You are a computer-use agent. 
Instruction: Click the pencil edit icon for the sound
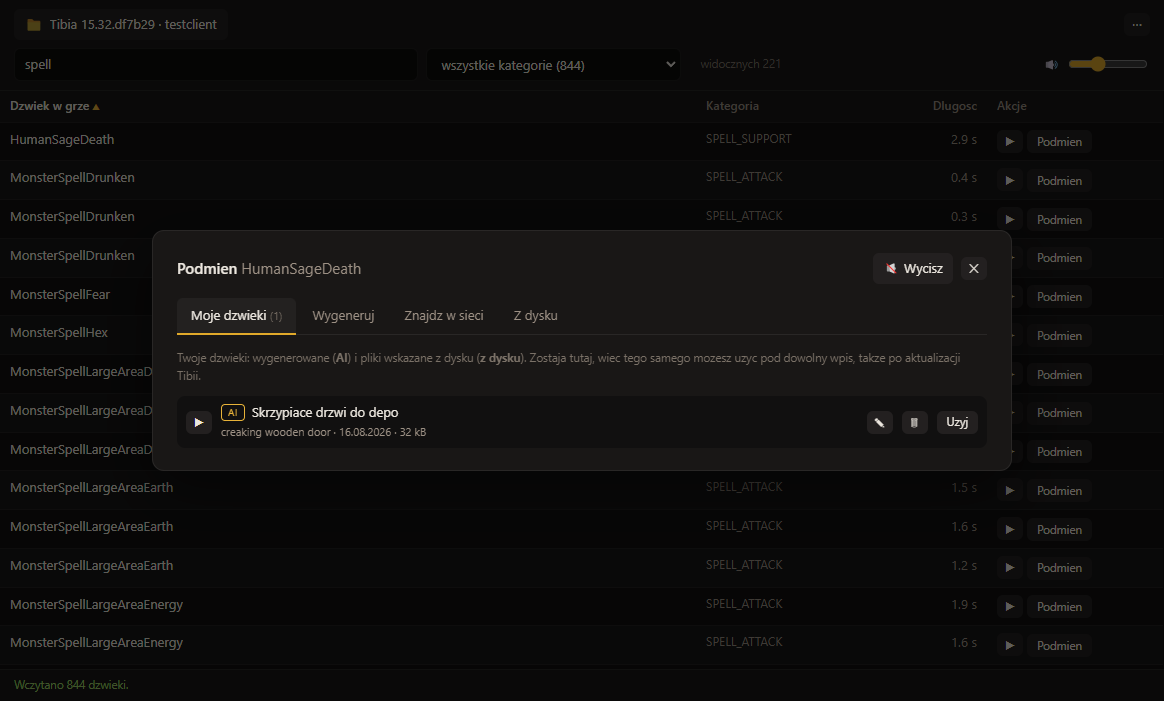coord(880,422)
